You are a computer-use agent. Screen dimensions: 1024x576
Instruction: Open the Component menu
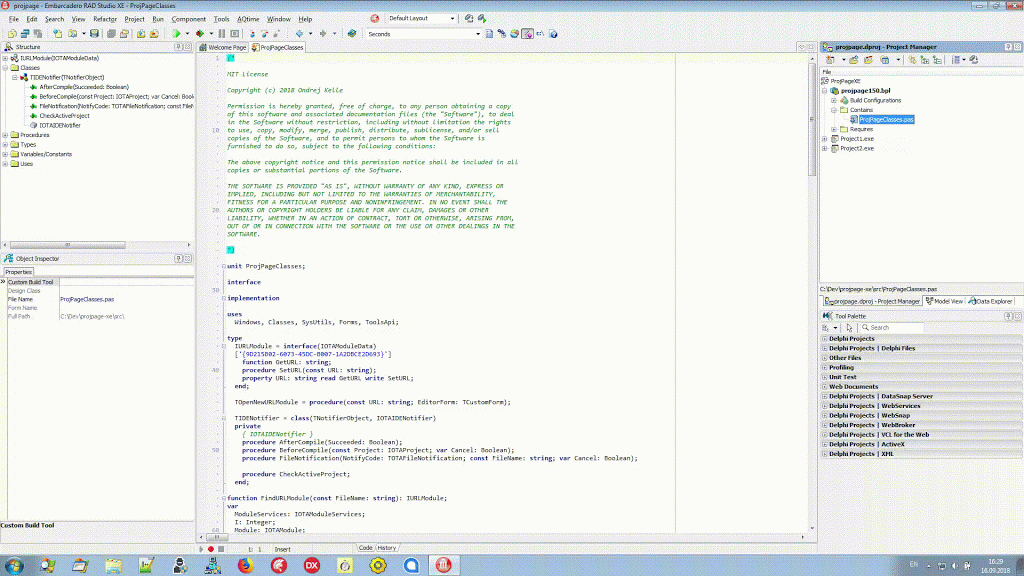[188, 19]
